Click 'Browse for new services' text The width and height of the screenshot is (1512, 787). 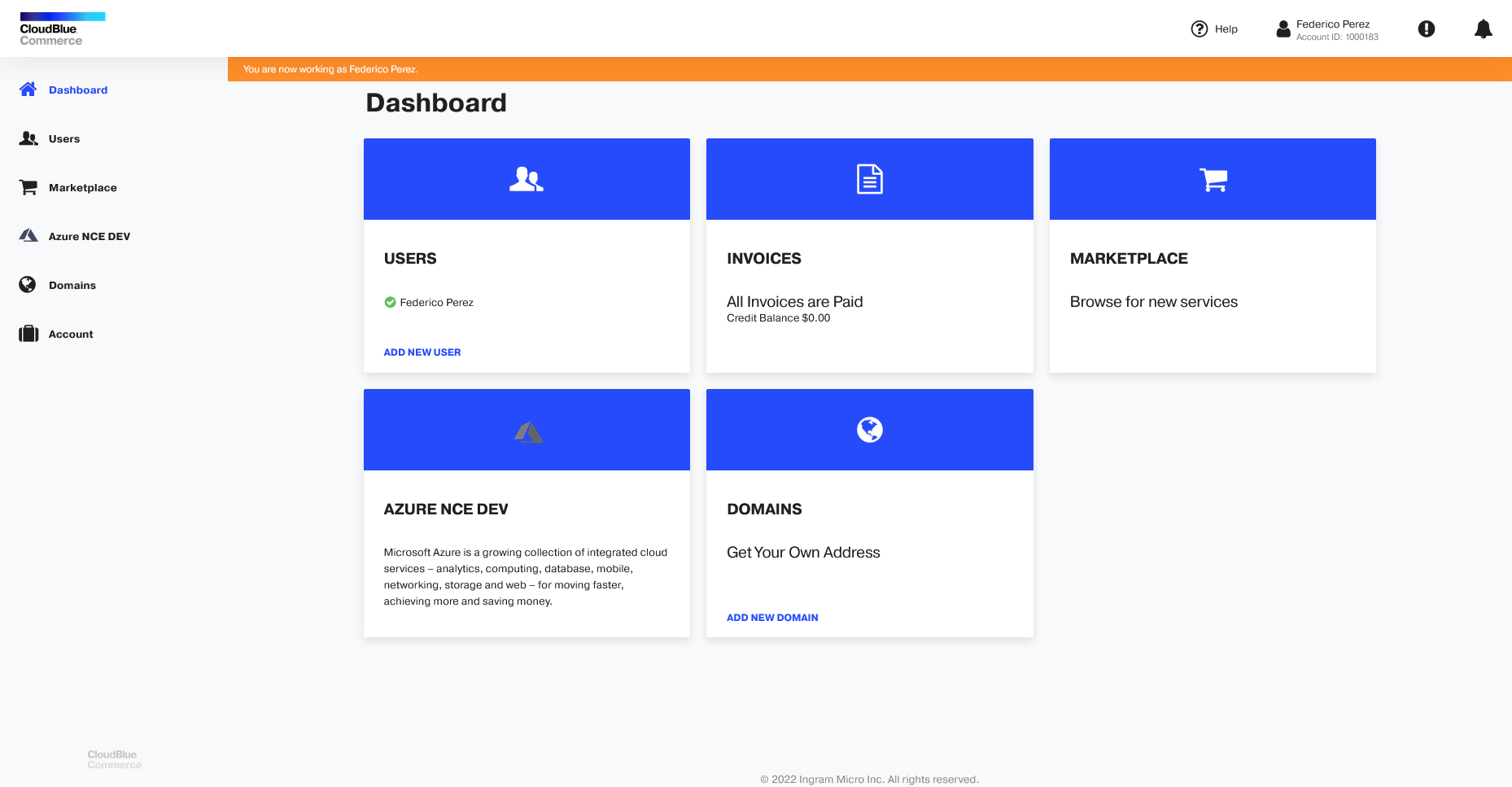(1154, 302)
